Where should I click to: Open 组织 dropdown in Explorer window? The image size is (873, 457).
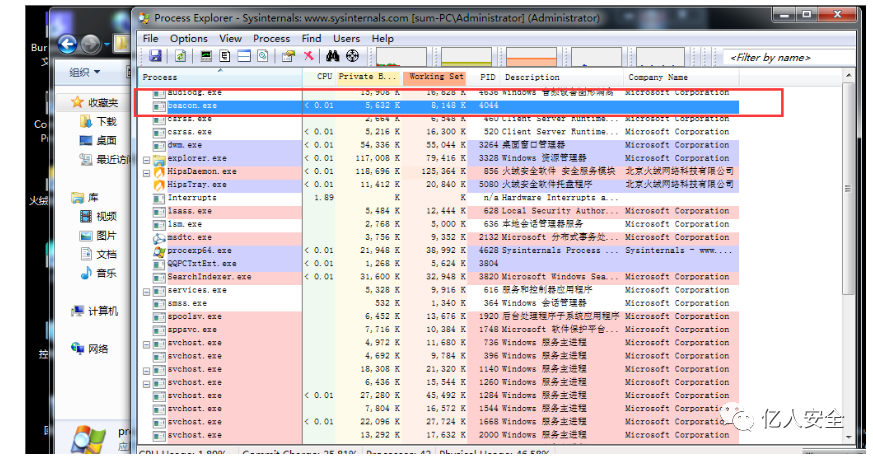pyautogui.click(x=85, y=72)
